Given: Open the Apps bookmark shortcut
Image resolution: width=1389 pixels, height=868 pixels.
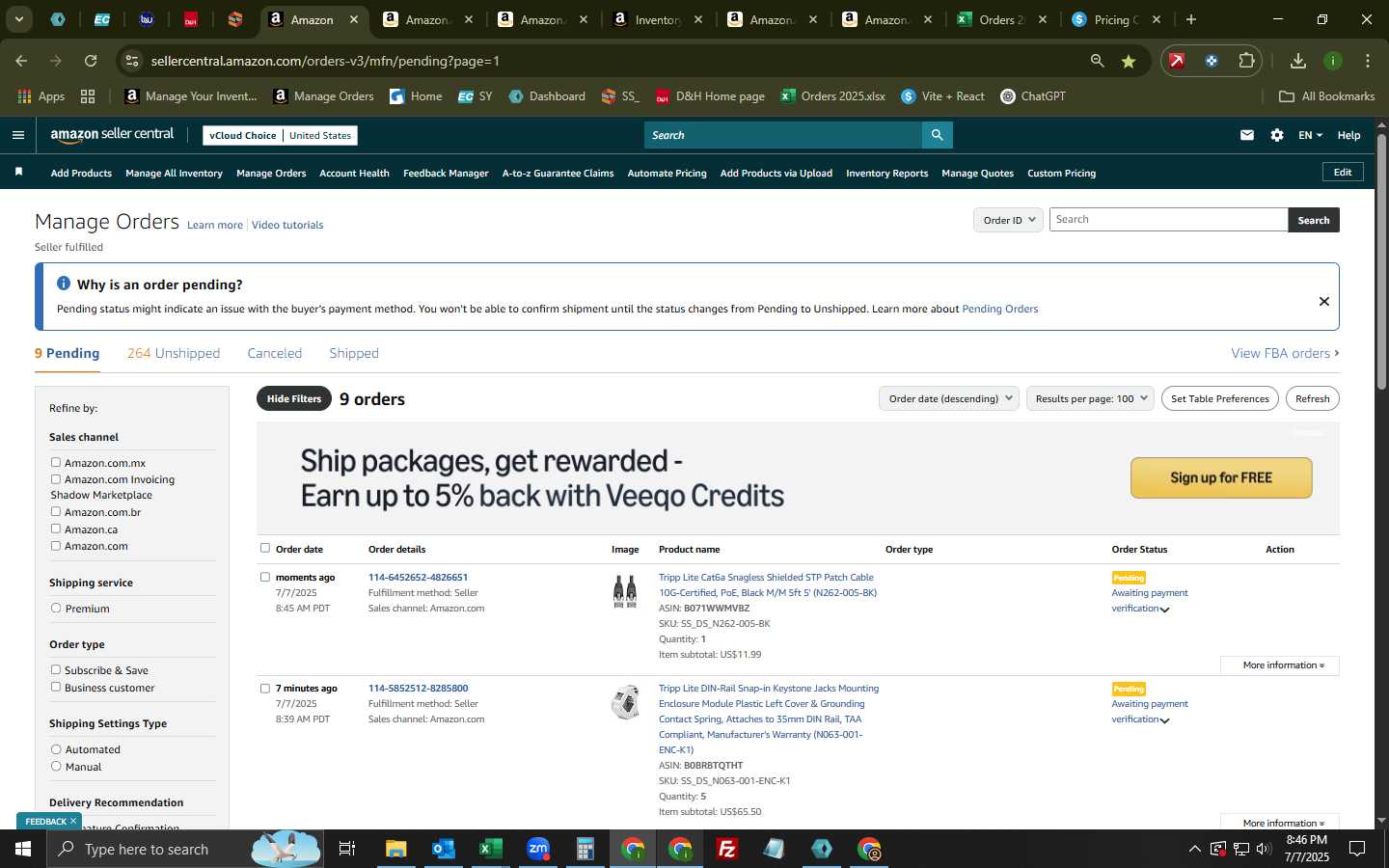Looking at the screenshot, I should (x=41, y=96).
